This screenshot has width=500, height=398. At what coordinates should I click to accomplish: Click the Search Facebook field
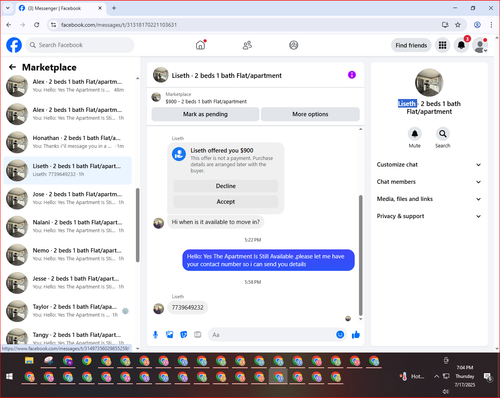[80, 45]
